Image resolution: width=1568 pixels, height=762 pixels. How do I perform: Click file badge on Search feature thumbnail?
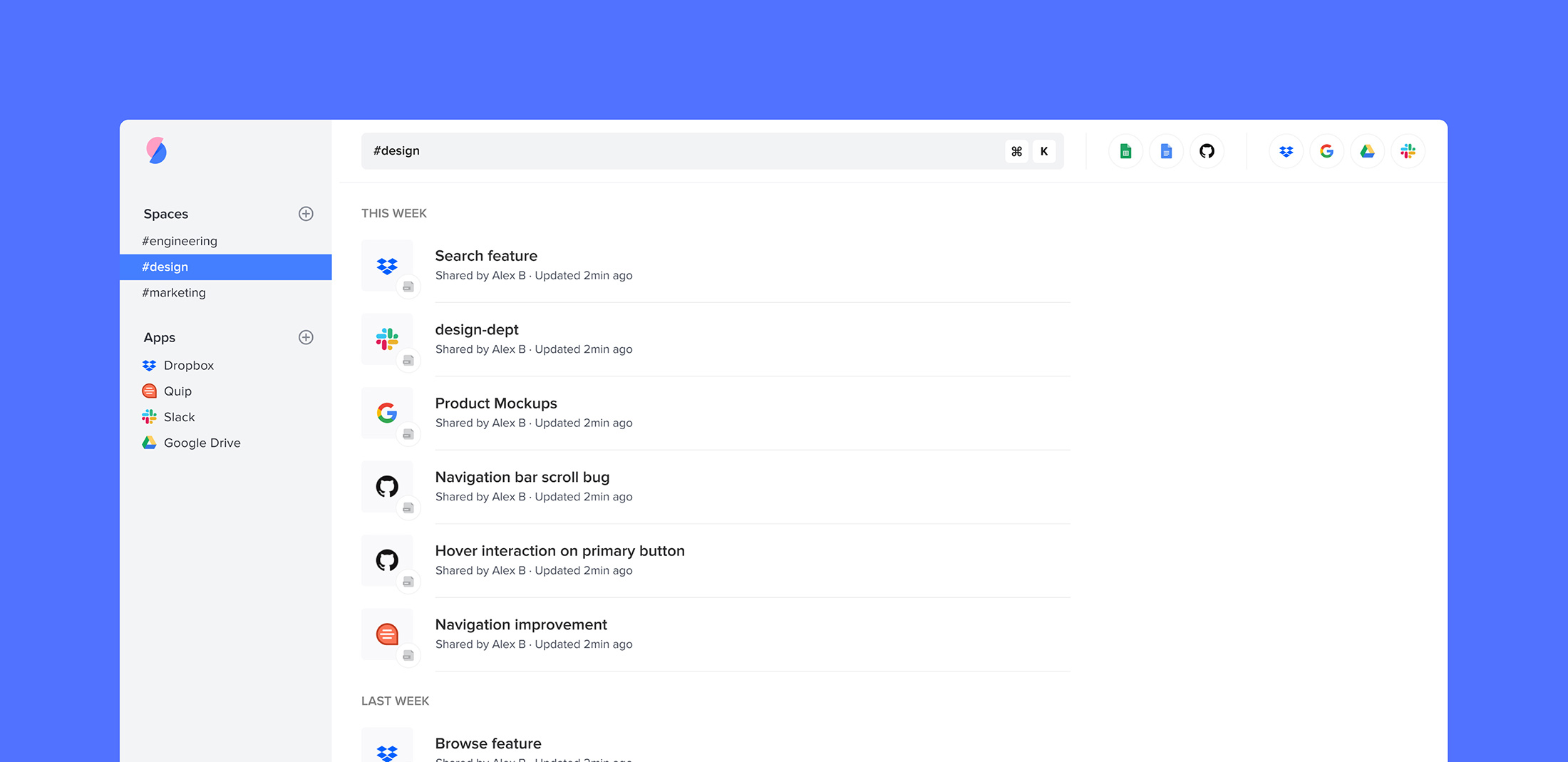(408, 287)
